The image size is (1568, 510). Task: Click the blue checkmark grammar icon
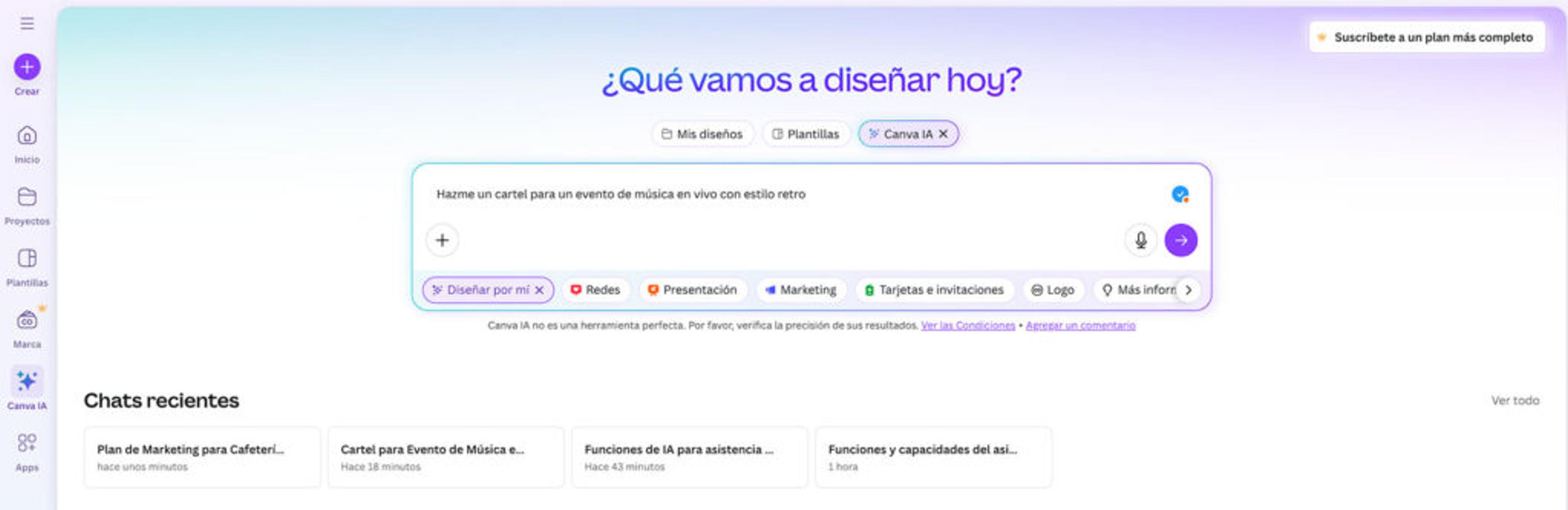pos(1180,194)
